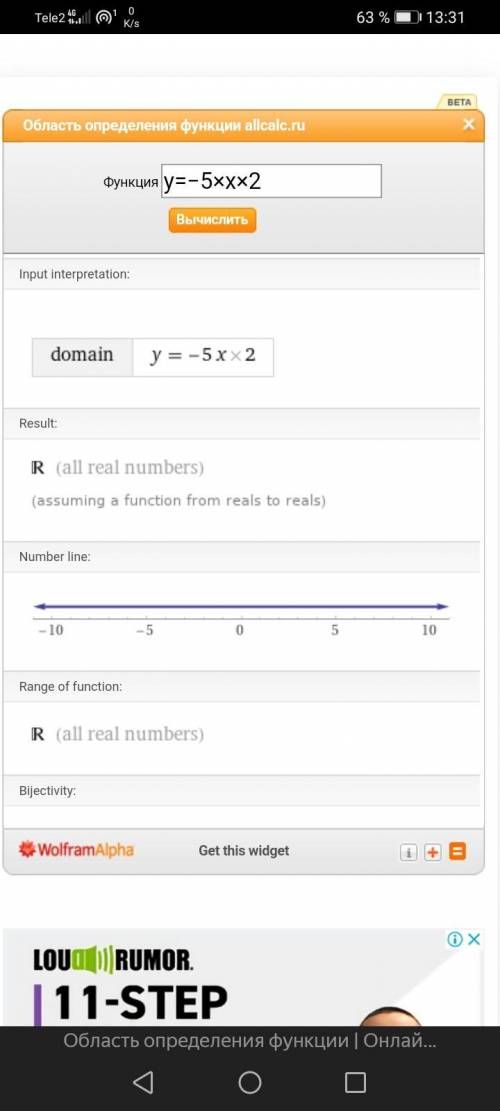Click the Вычислить button
The width and height of the screenshot is (500, 1111).
coord(212,220)
